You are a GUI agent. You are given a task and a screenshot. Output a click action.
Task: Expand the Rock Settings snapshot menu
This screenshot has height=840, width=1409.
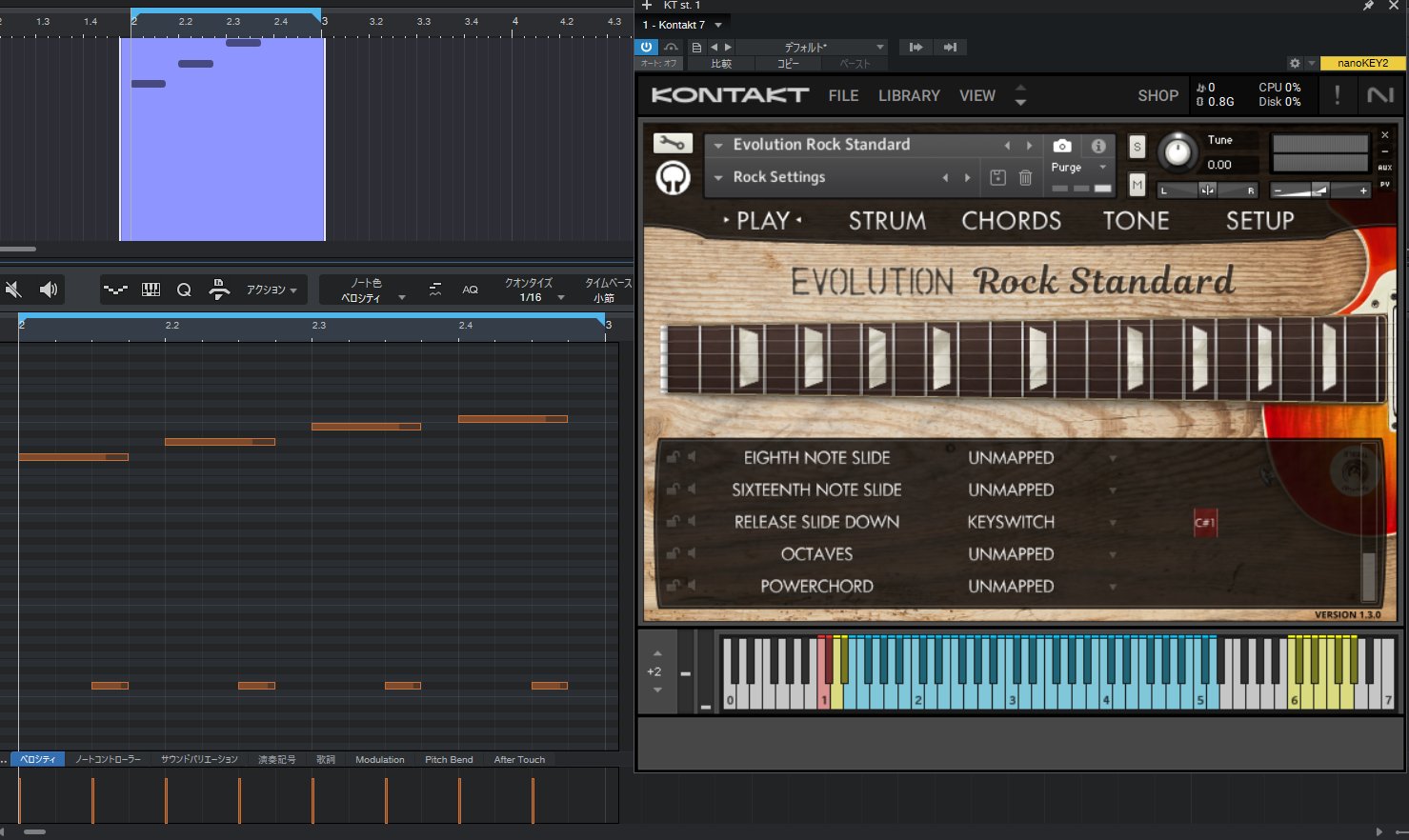point(718,178)
